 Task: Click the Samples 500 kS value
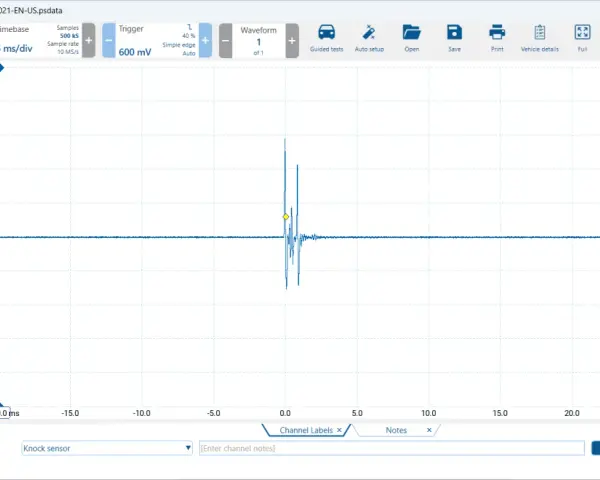point(69,36)
